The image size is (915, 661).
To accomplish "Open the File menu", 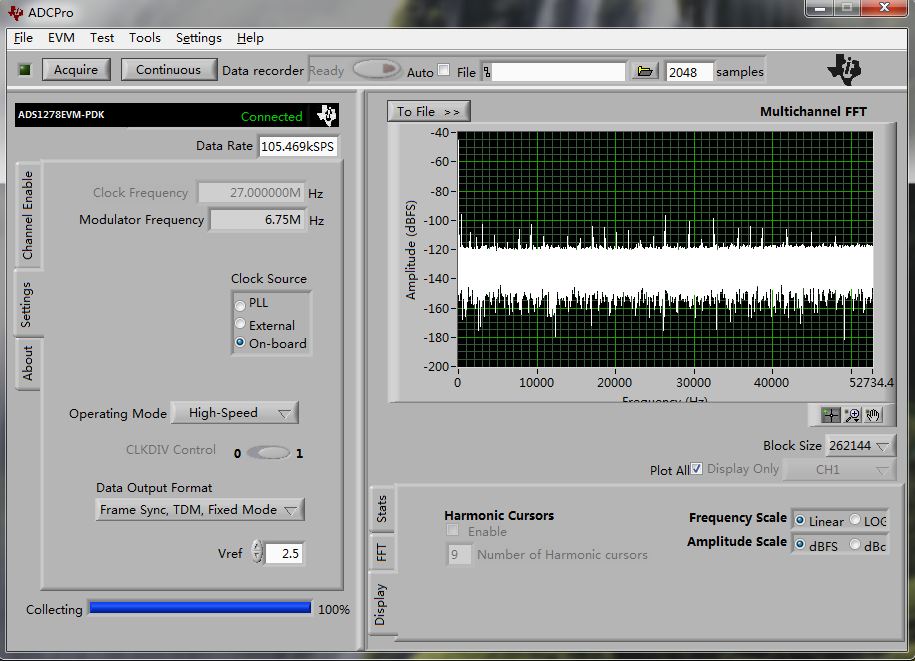I will 23,38.
